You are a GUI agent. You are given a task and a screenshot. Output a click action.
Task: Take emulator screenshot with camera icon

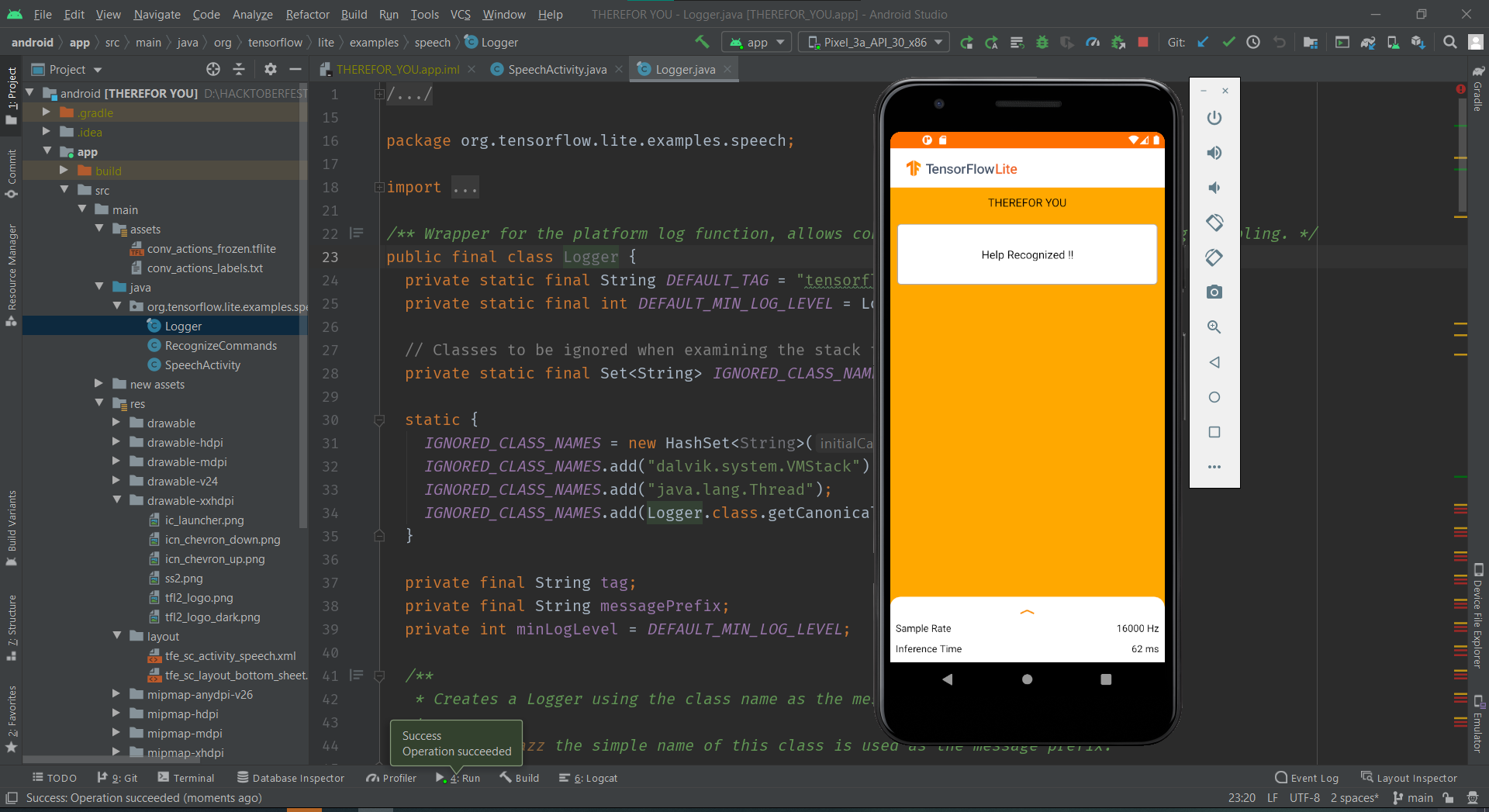(1214, 292)
